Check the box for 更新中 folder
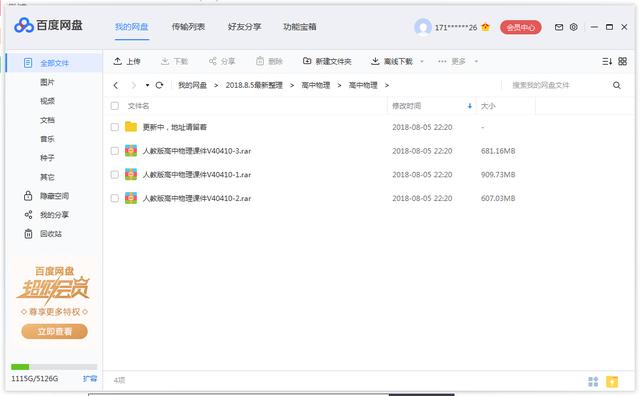 (115, 127)
